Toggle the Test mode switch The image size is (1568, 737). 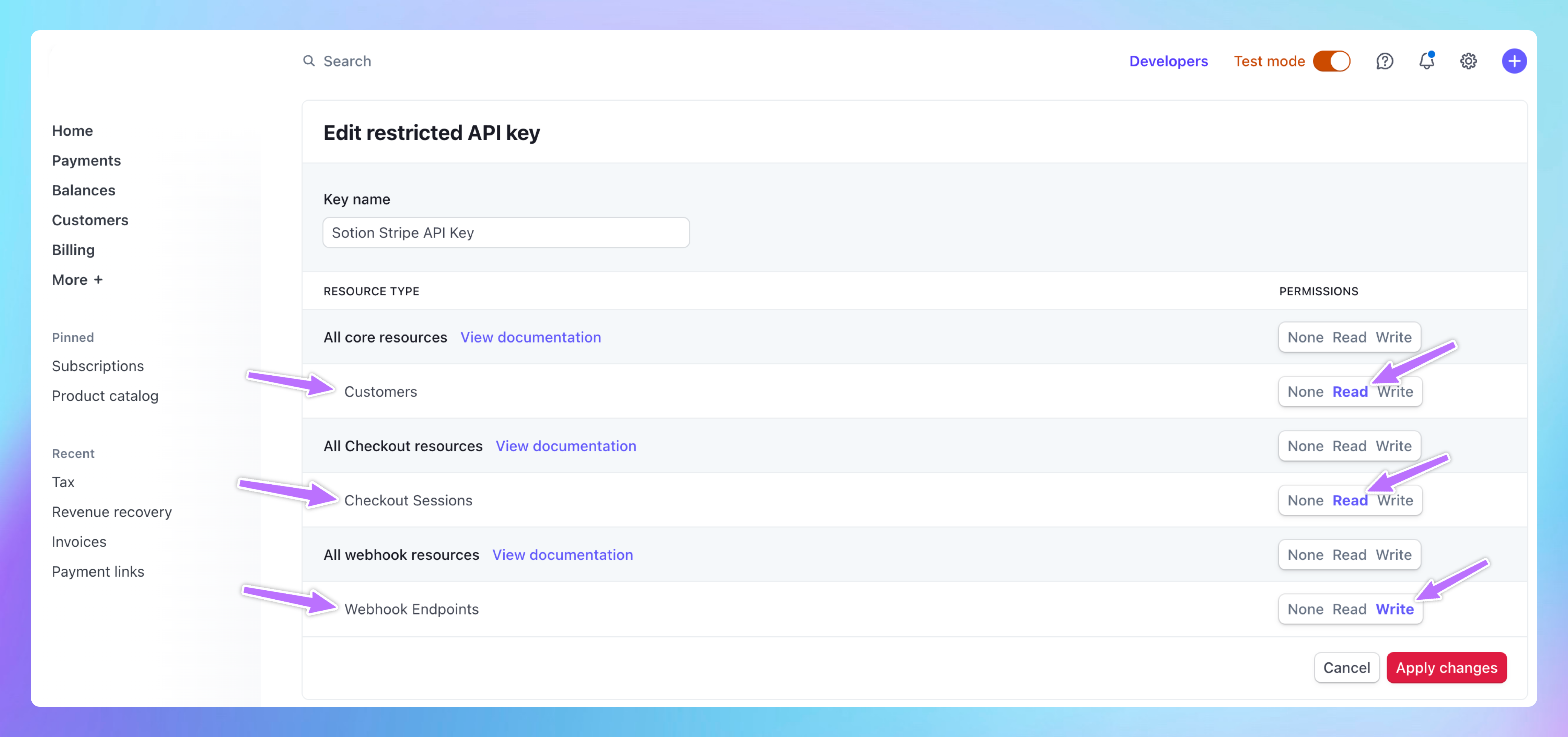(1331, 61)
